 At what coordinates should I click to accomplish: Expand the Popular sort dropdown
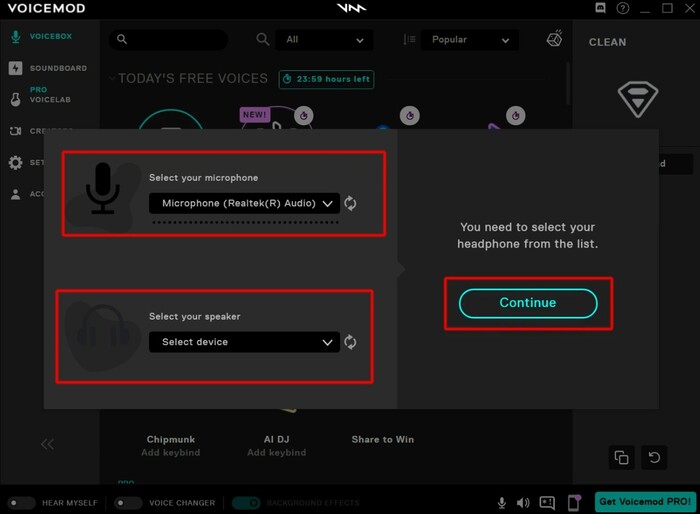[x=469, y=40]
